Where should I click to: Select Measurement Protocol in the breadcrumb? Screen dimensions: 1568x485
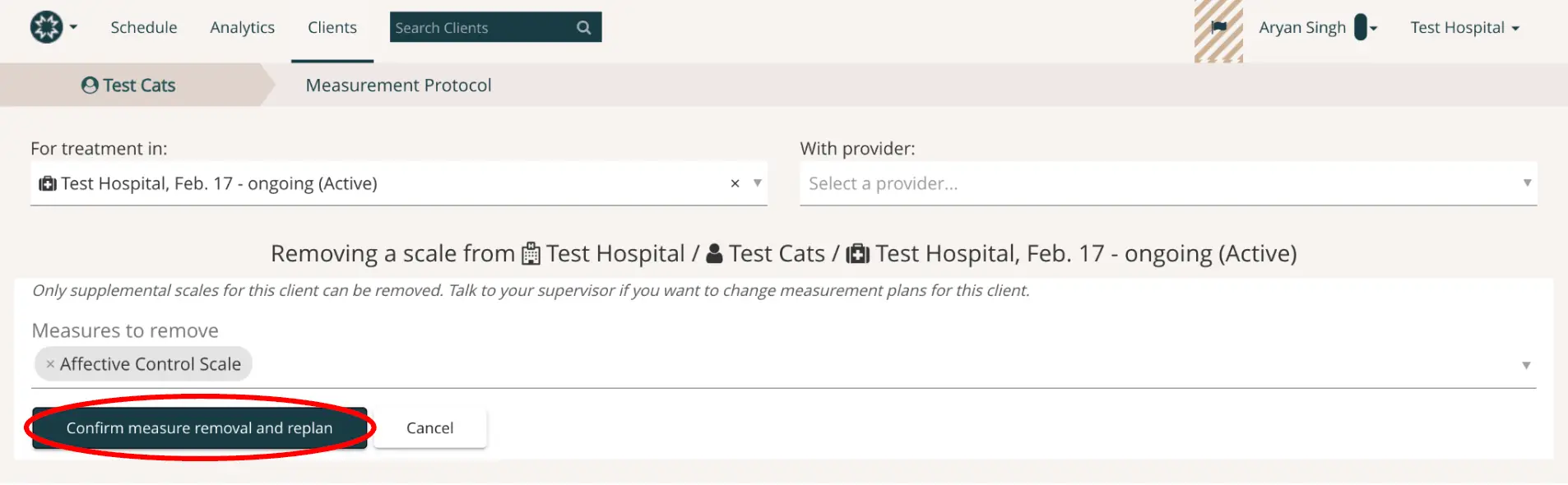398,85
